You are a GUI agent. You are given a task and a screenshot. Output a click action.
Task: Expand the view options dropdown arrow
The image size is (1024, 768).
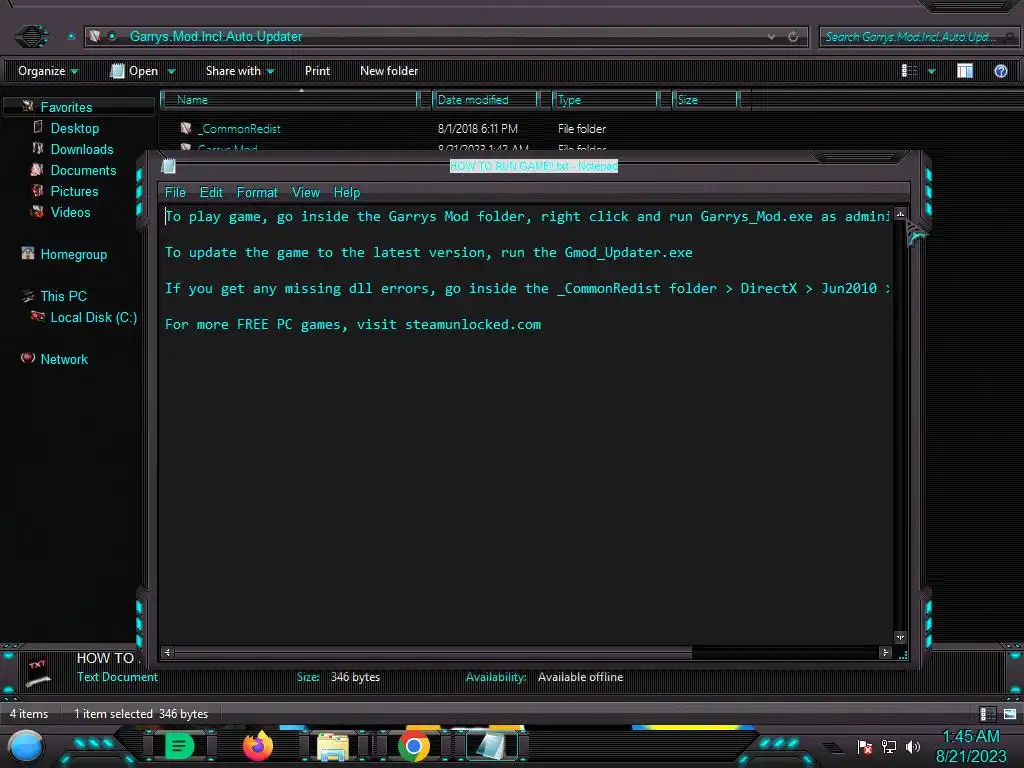[931, 71]
